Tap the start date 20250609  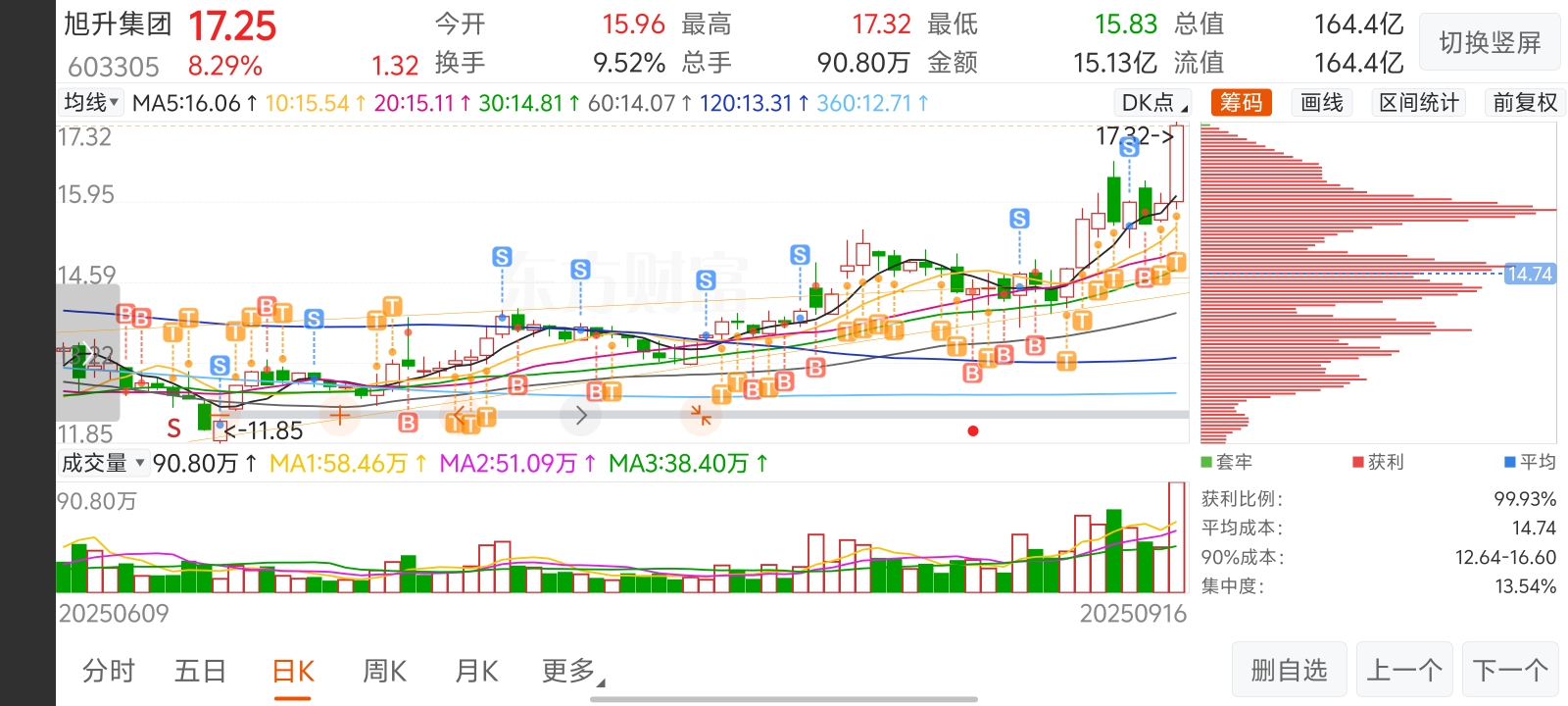pos(114,614)
